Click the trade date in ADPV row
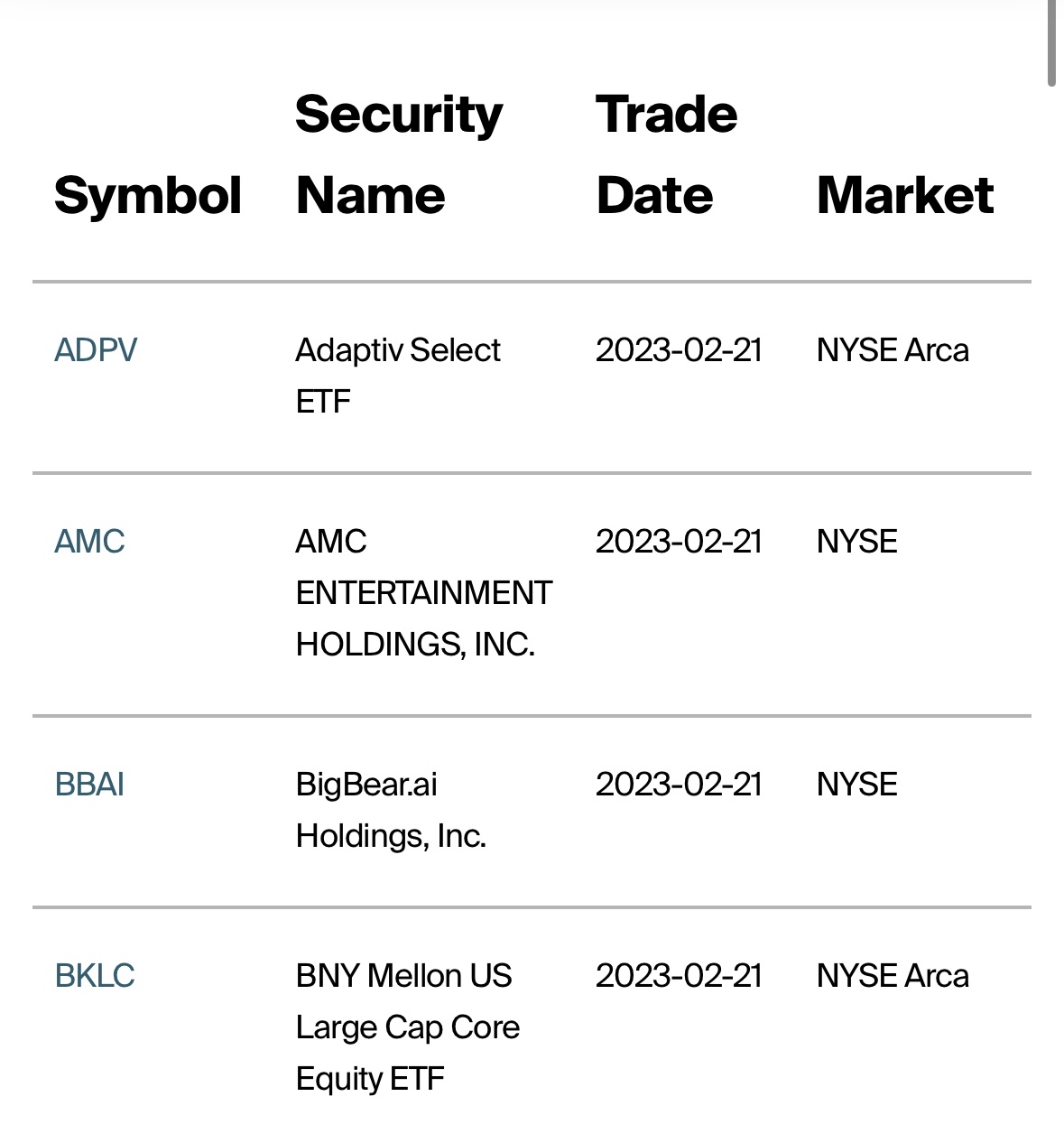The image size is (1064, 1143). [x=679, y=350]
